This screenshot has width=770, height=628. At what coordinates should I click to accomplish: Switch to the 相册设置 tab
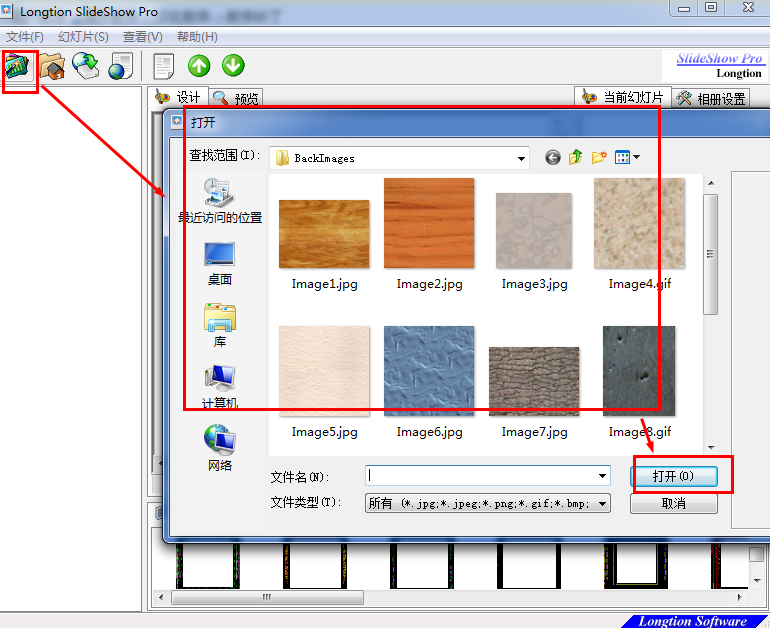tap(711, 98)
